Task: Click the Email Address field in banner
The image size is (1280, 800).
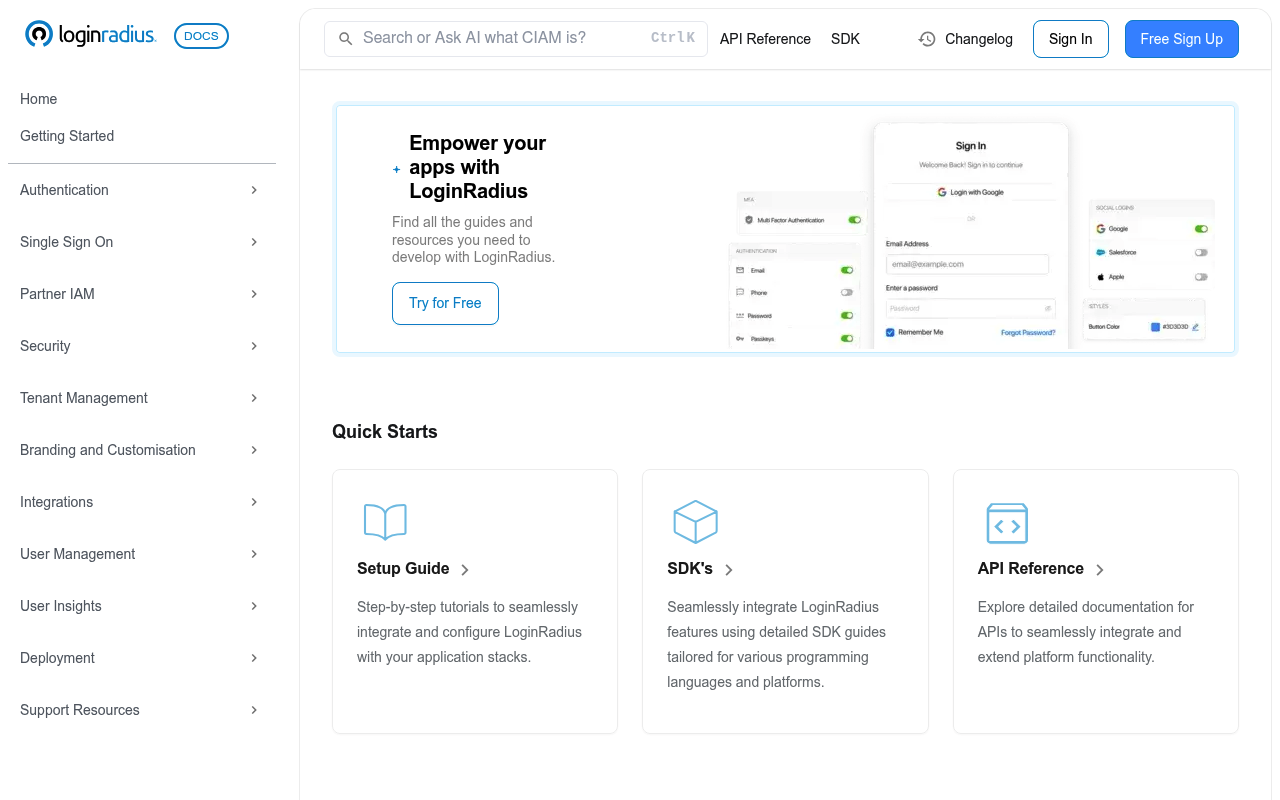Action: (967, 264)
